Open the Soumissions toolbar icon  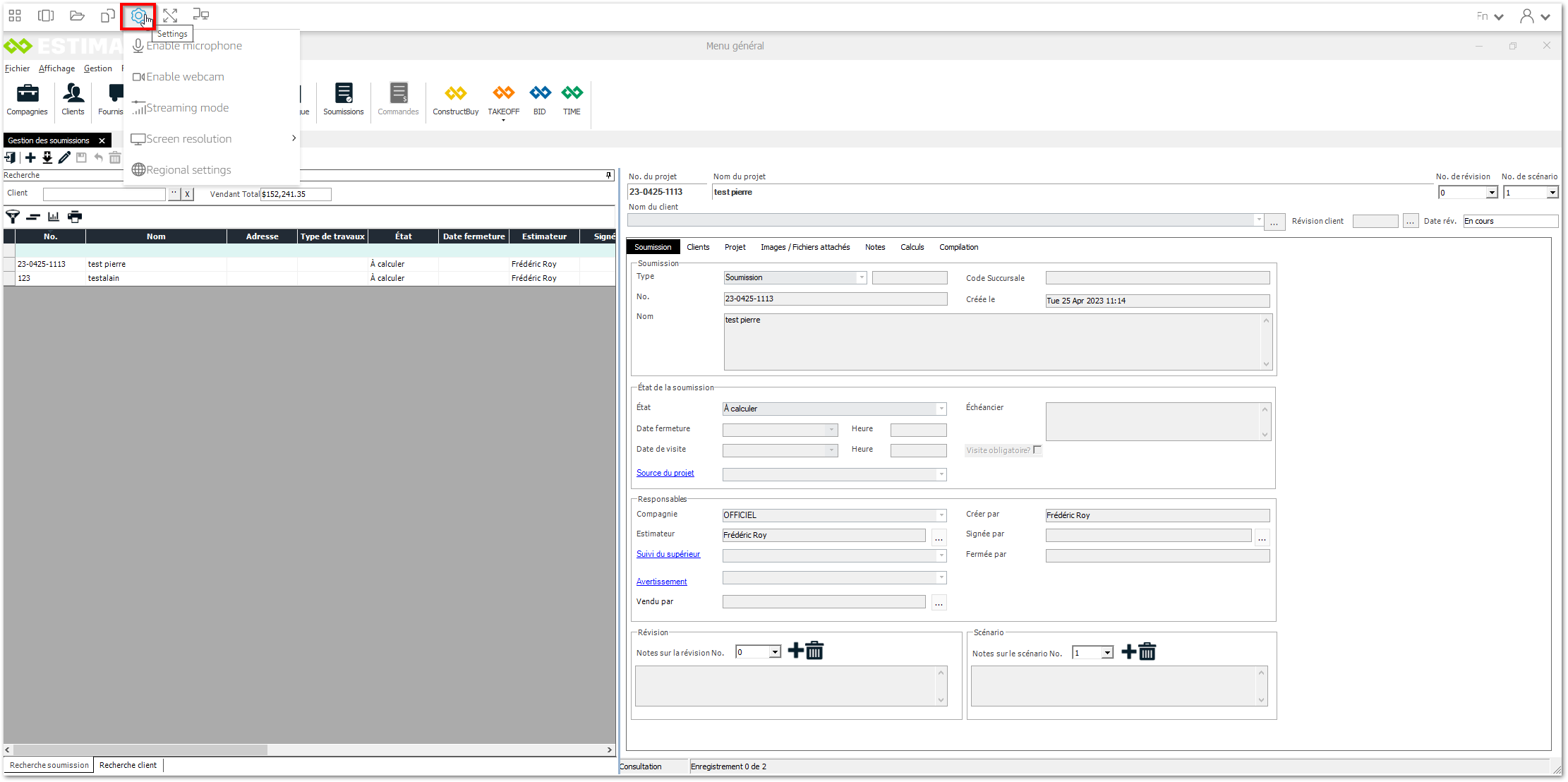[343, 99]
